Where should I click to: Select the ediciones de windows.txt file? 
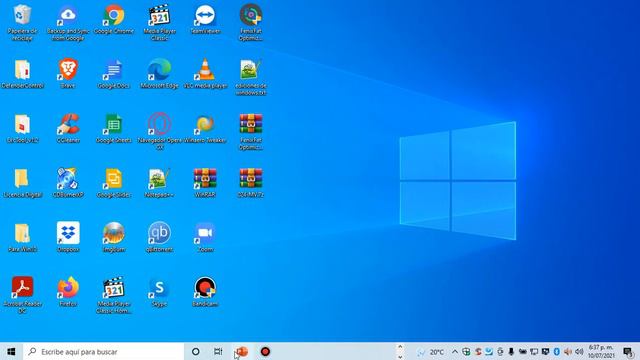(251, 77)
